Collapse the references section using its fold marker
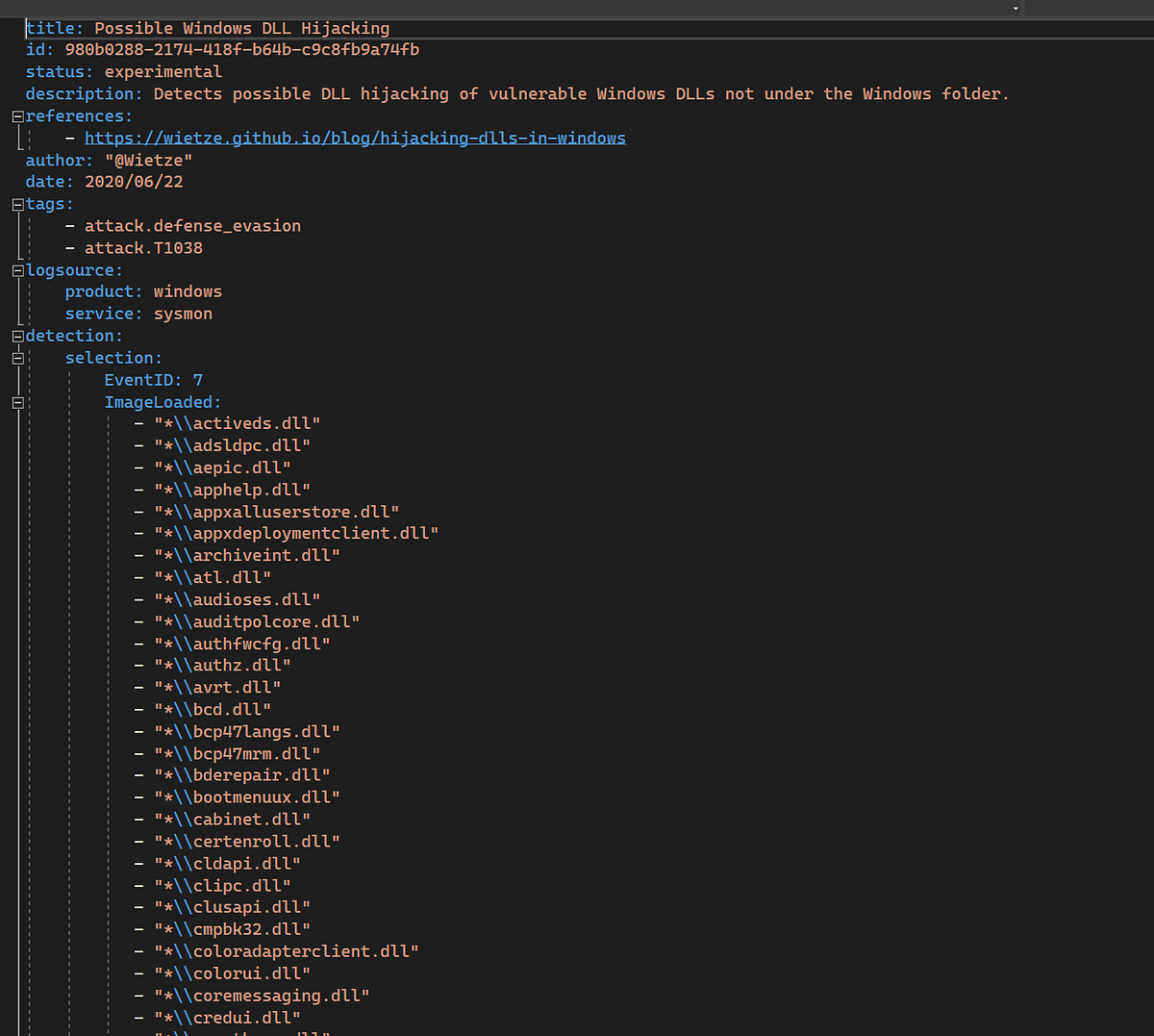 (16, 115)
